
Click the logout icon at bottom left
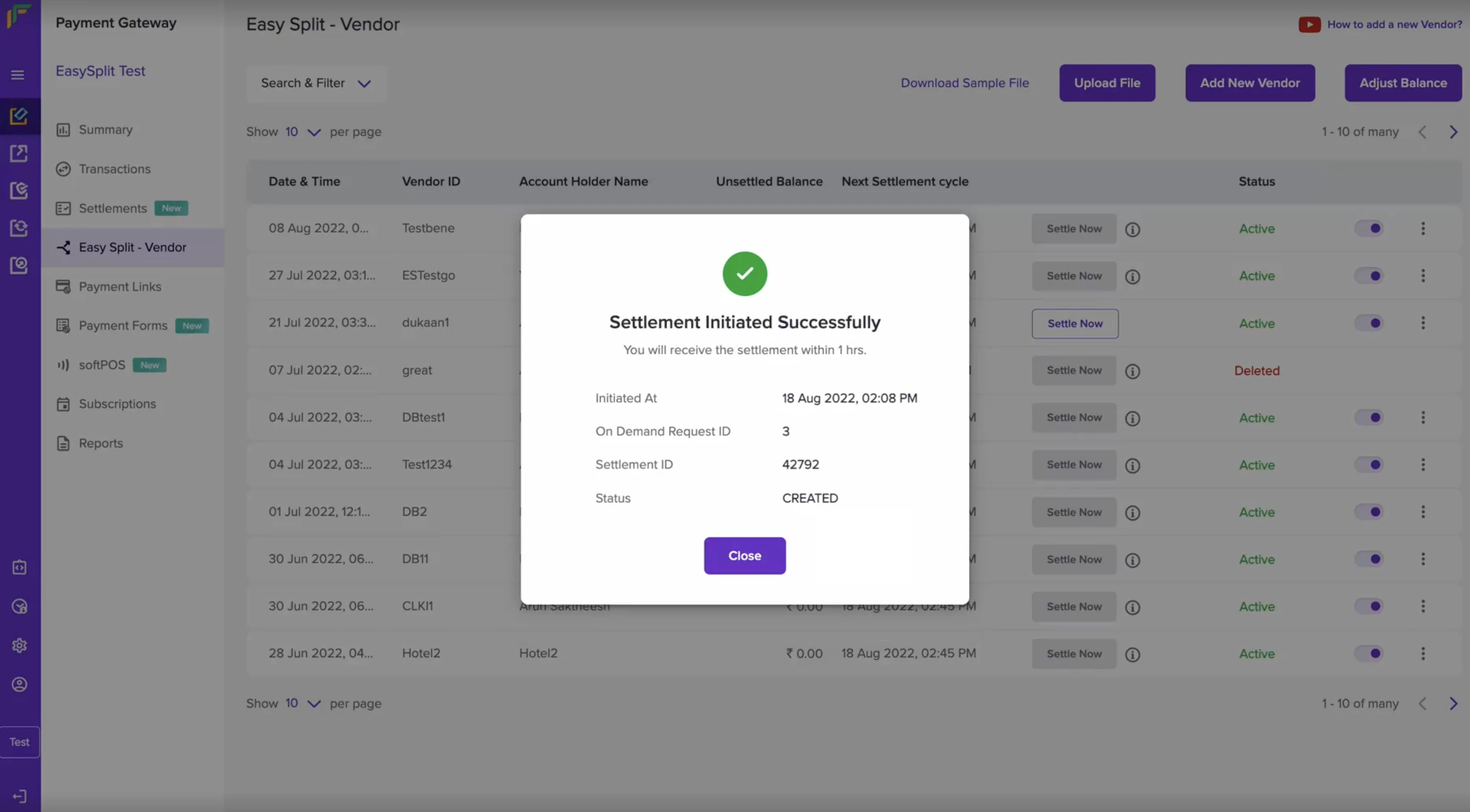(19, 796)
